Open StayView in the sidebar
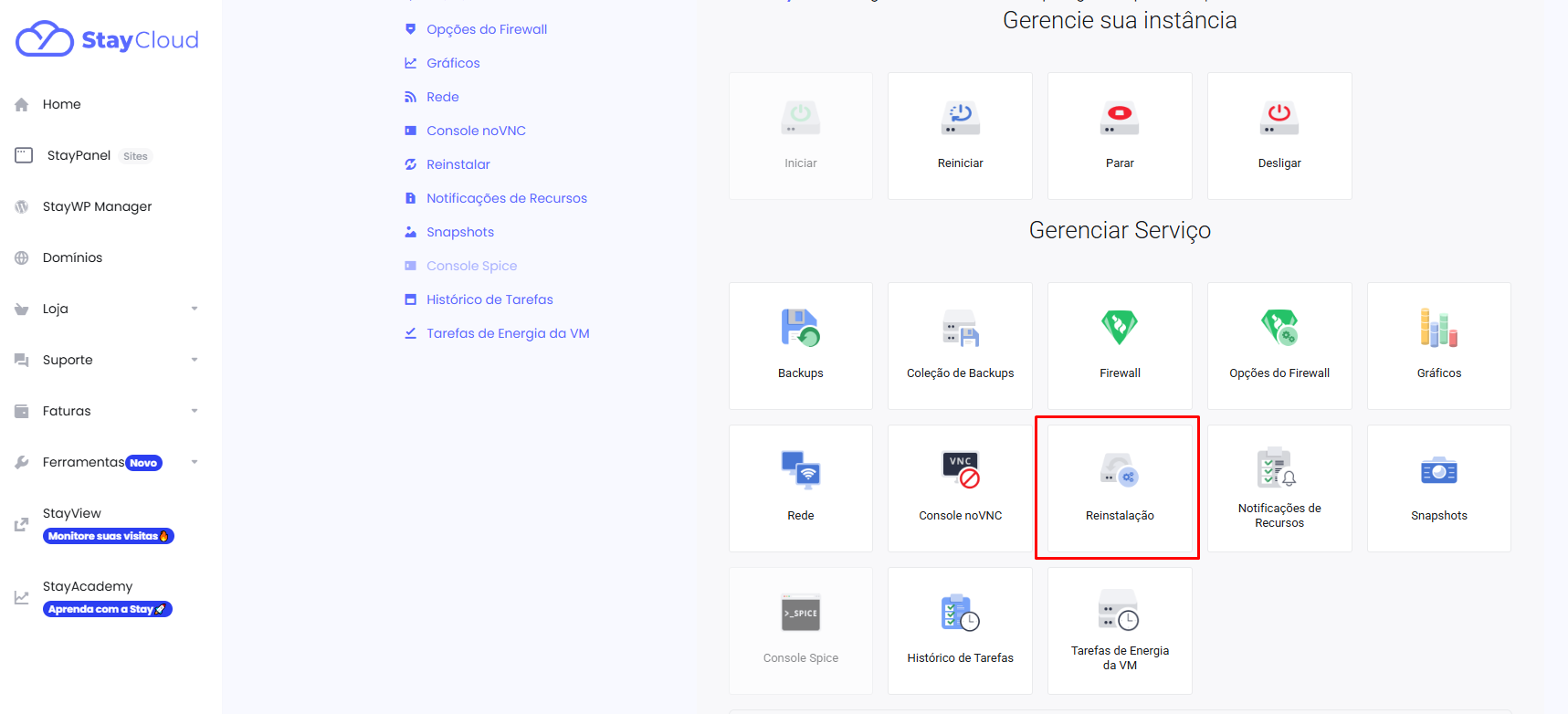Image resolution: width=1568 pixels, height=714 pixels. tap(72, 513)
